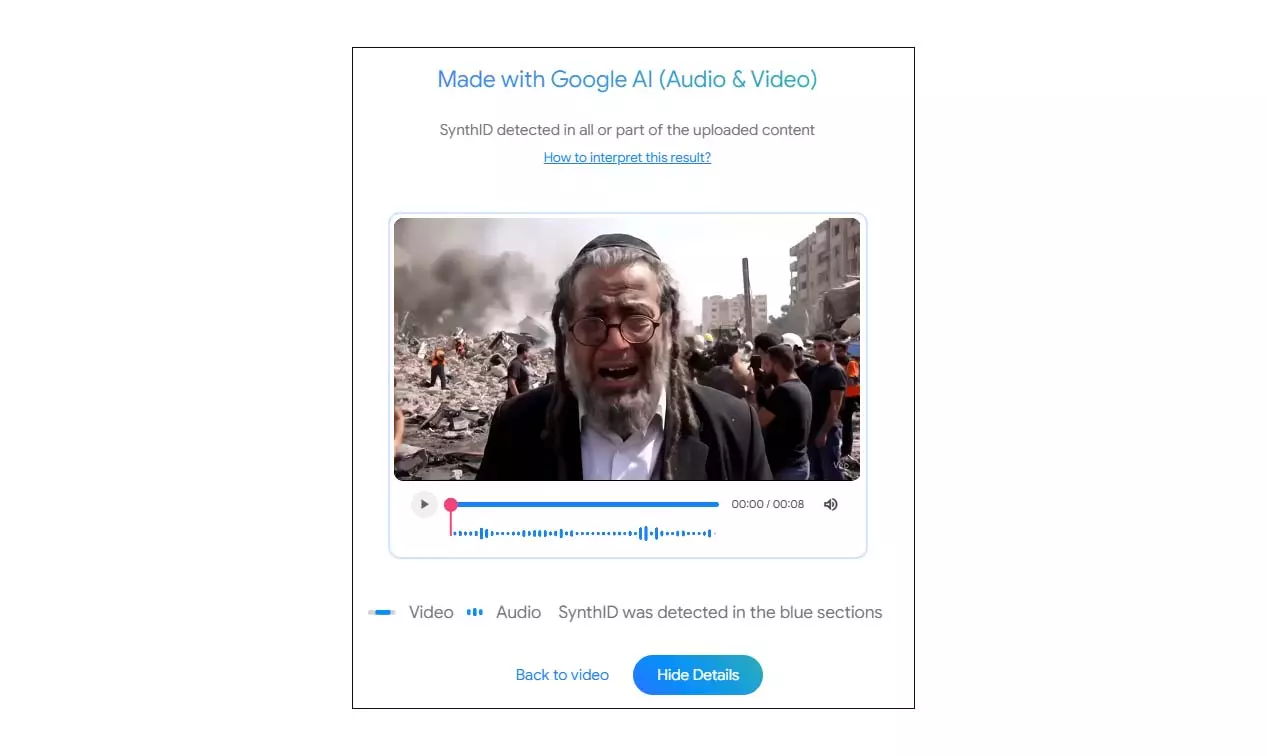
Task: Click the Back to video link
Action: (562, 675)
